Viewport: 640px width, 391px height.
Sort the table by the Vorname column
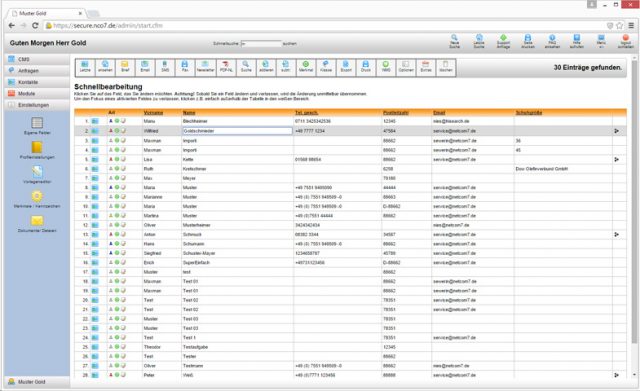(x=153, y=113)
